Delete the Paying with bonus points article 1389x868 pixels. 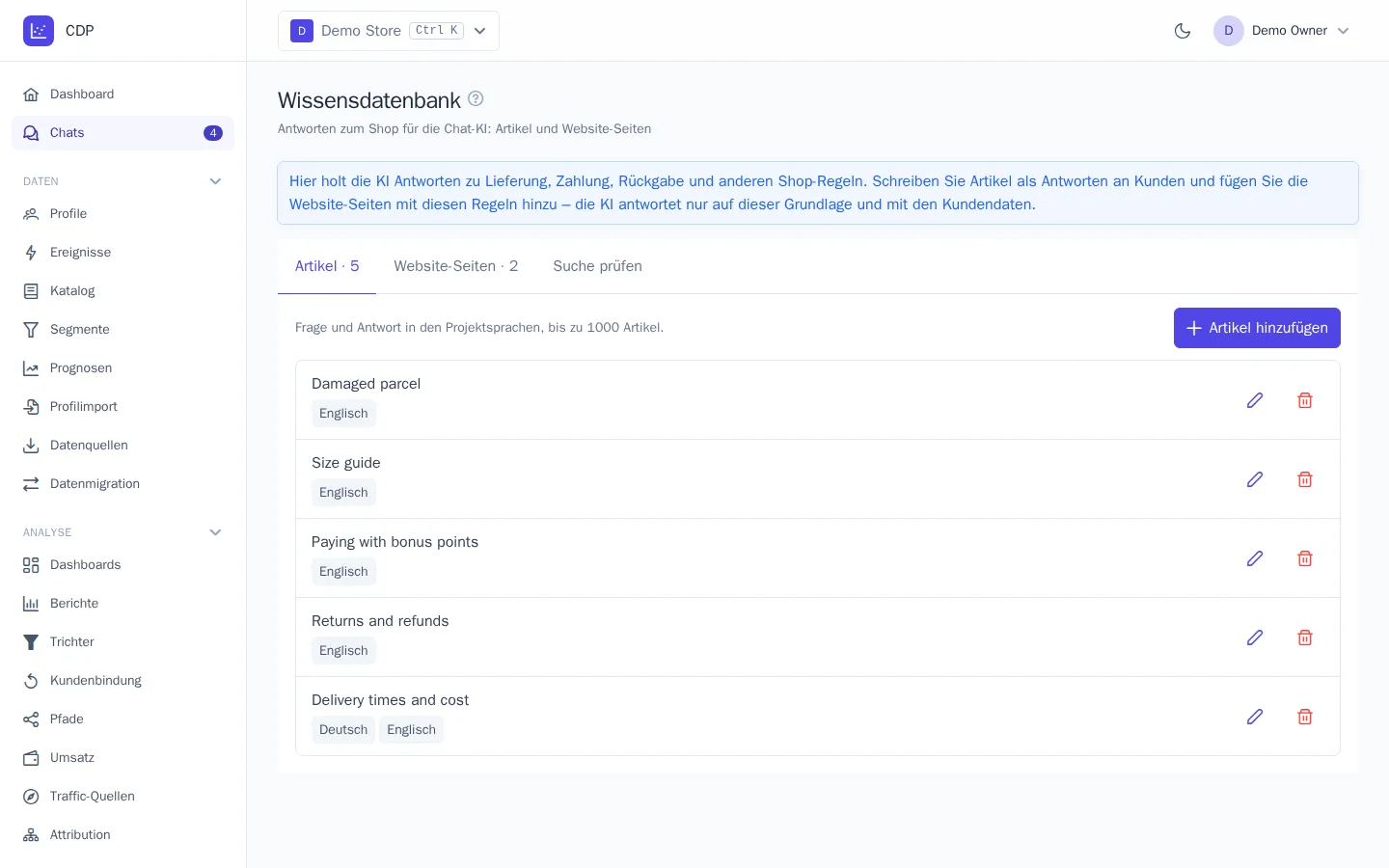[1305, 558]
